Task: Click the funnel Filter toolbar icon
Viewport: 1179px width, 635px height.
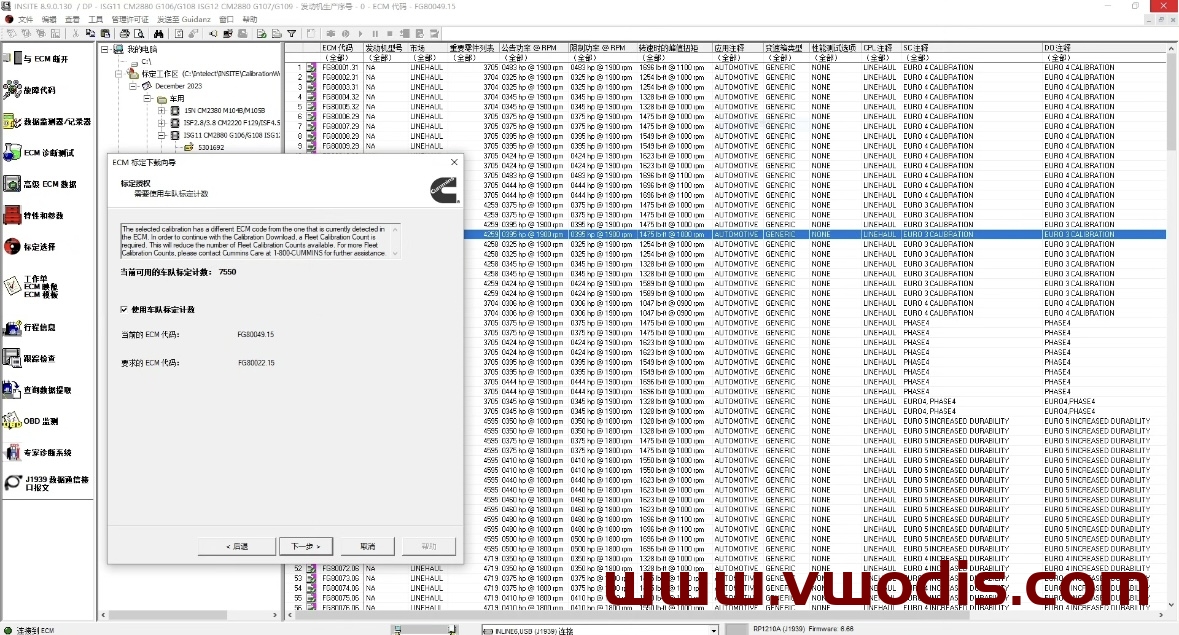Action: [x=292, y=34]
